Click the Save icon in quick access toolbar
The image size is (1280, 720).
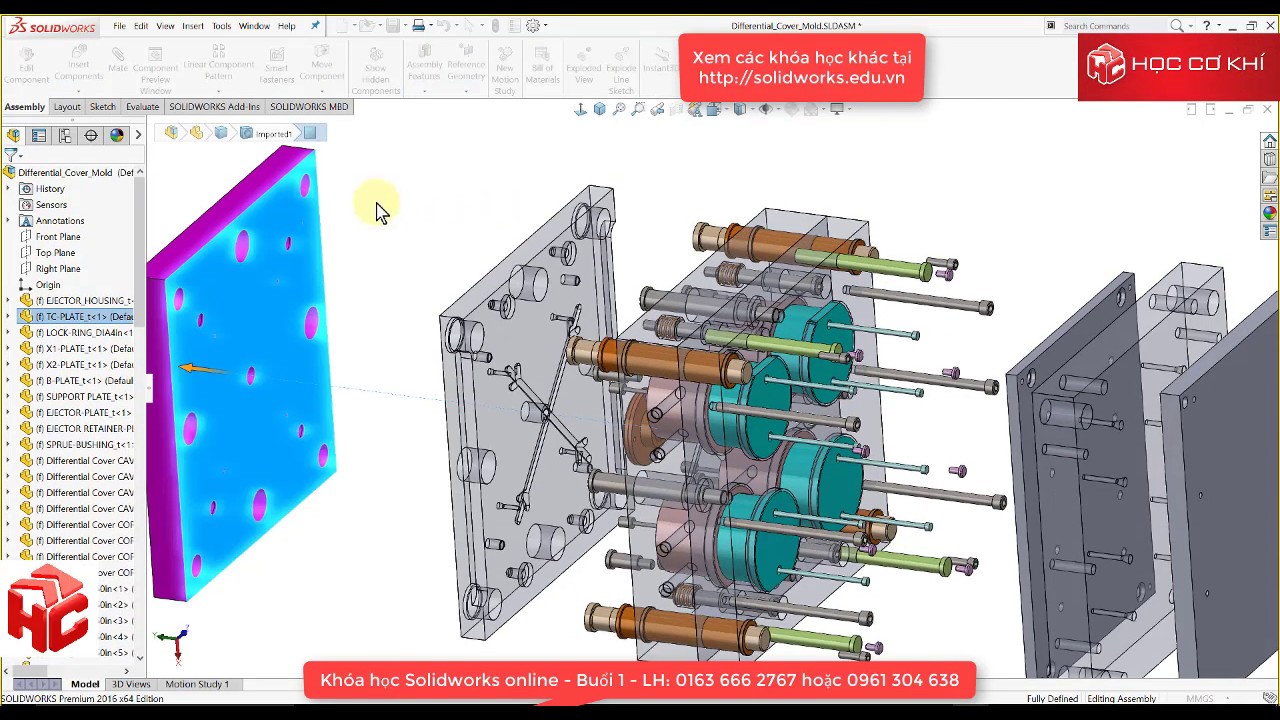[393, 25]
